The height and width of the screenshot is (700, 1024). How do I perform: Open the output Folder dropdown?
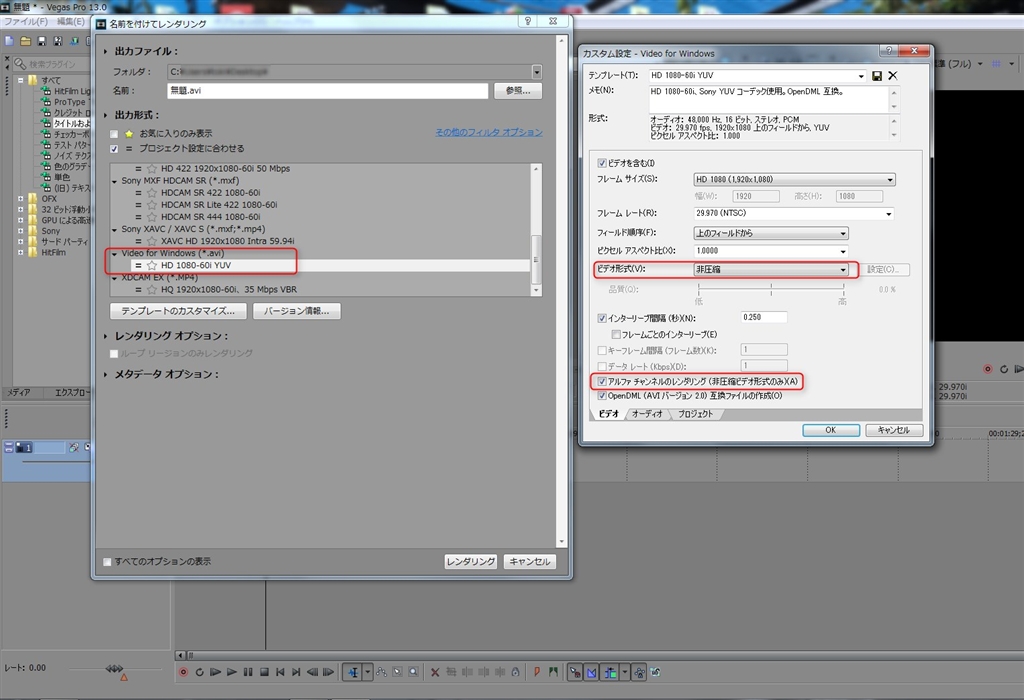click(x=537, y=72)
